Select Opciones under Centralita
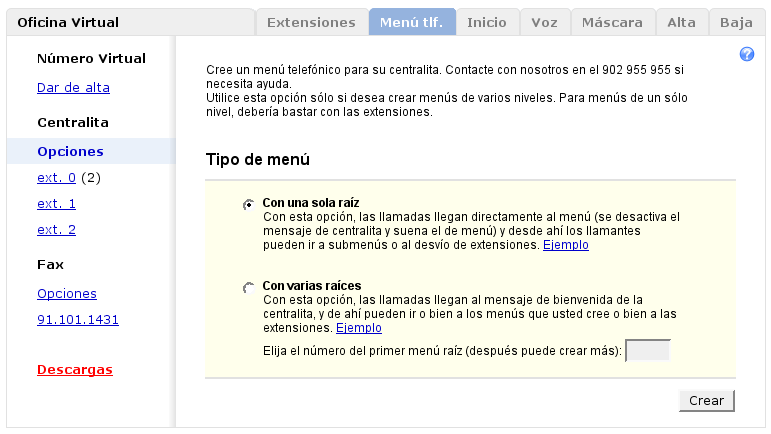 point(70,152)
